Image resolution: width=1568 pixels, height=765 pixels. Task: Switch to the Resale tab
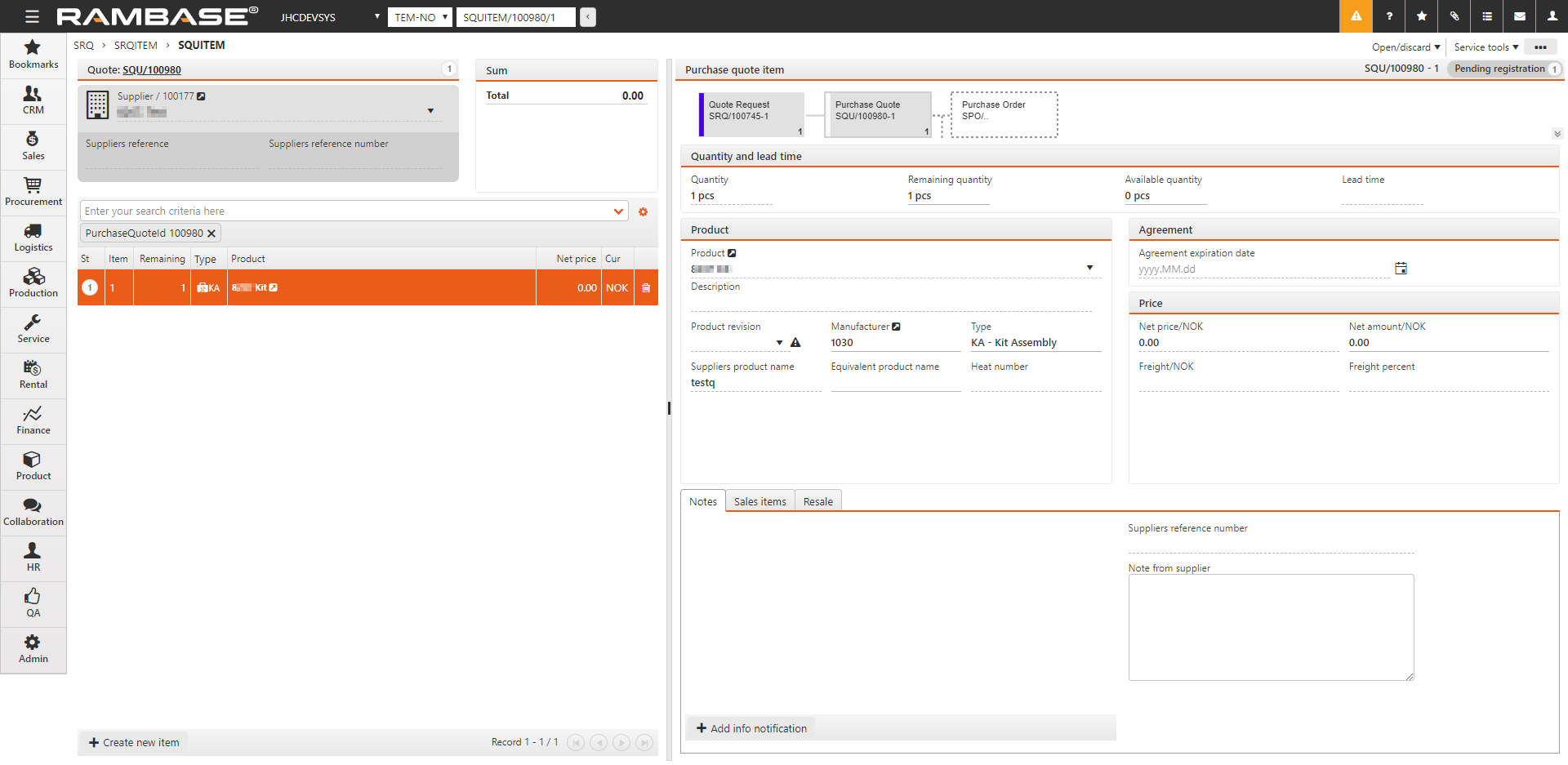[x=817, y=501]
